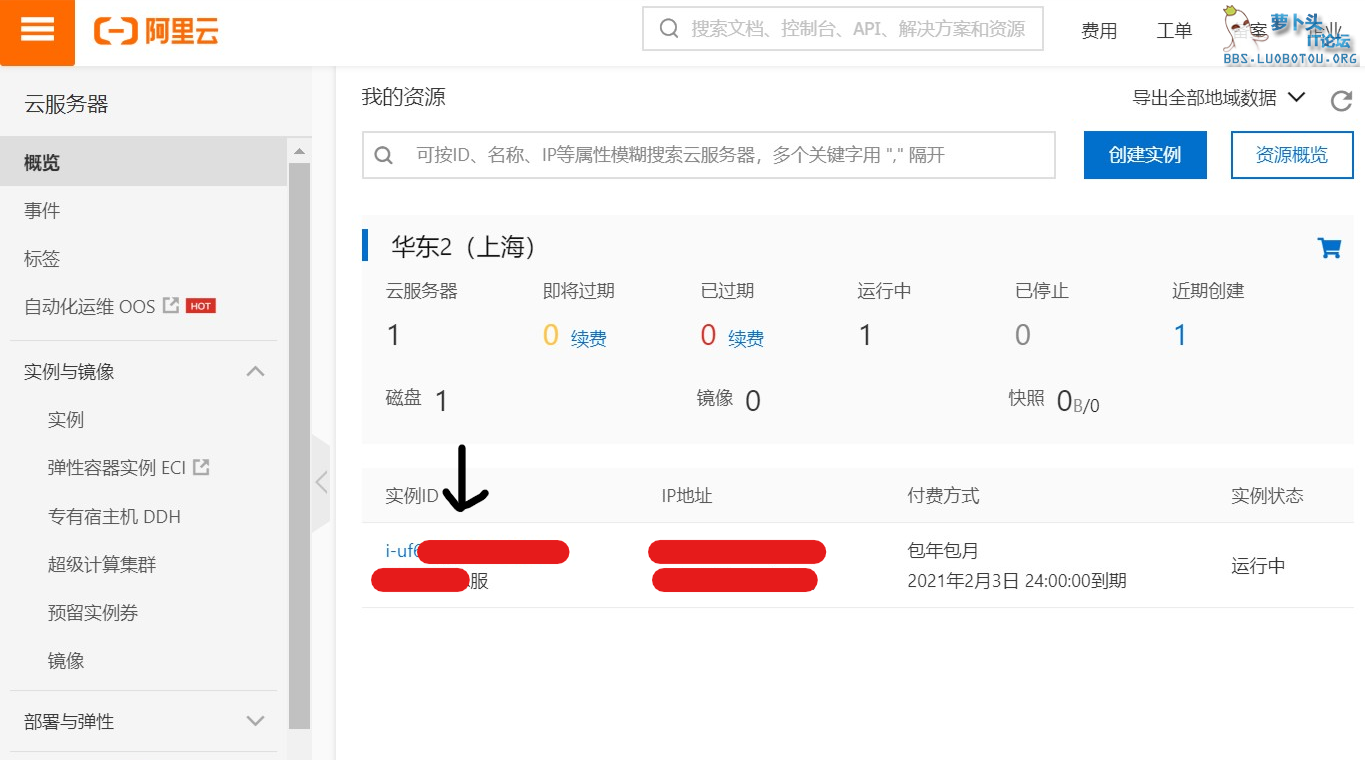Screen dimensions: 1365x760
Task: Click external link icon beside 弹性容器实例 ECI
Action: tap(201, 466)
